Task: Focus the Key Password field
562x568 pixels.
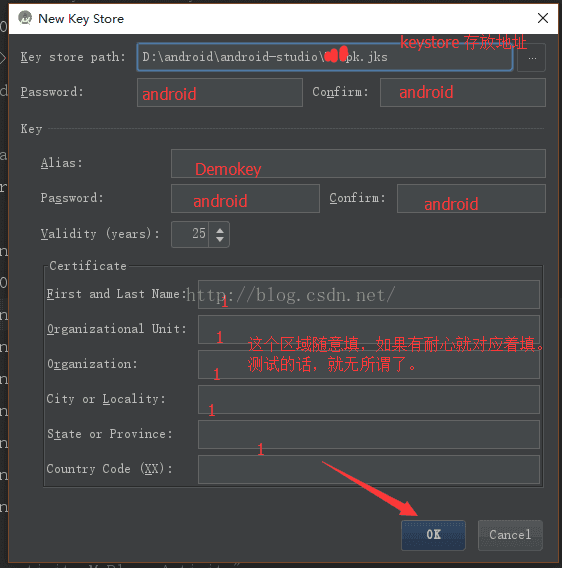Action: click(x=245, y=198)
